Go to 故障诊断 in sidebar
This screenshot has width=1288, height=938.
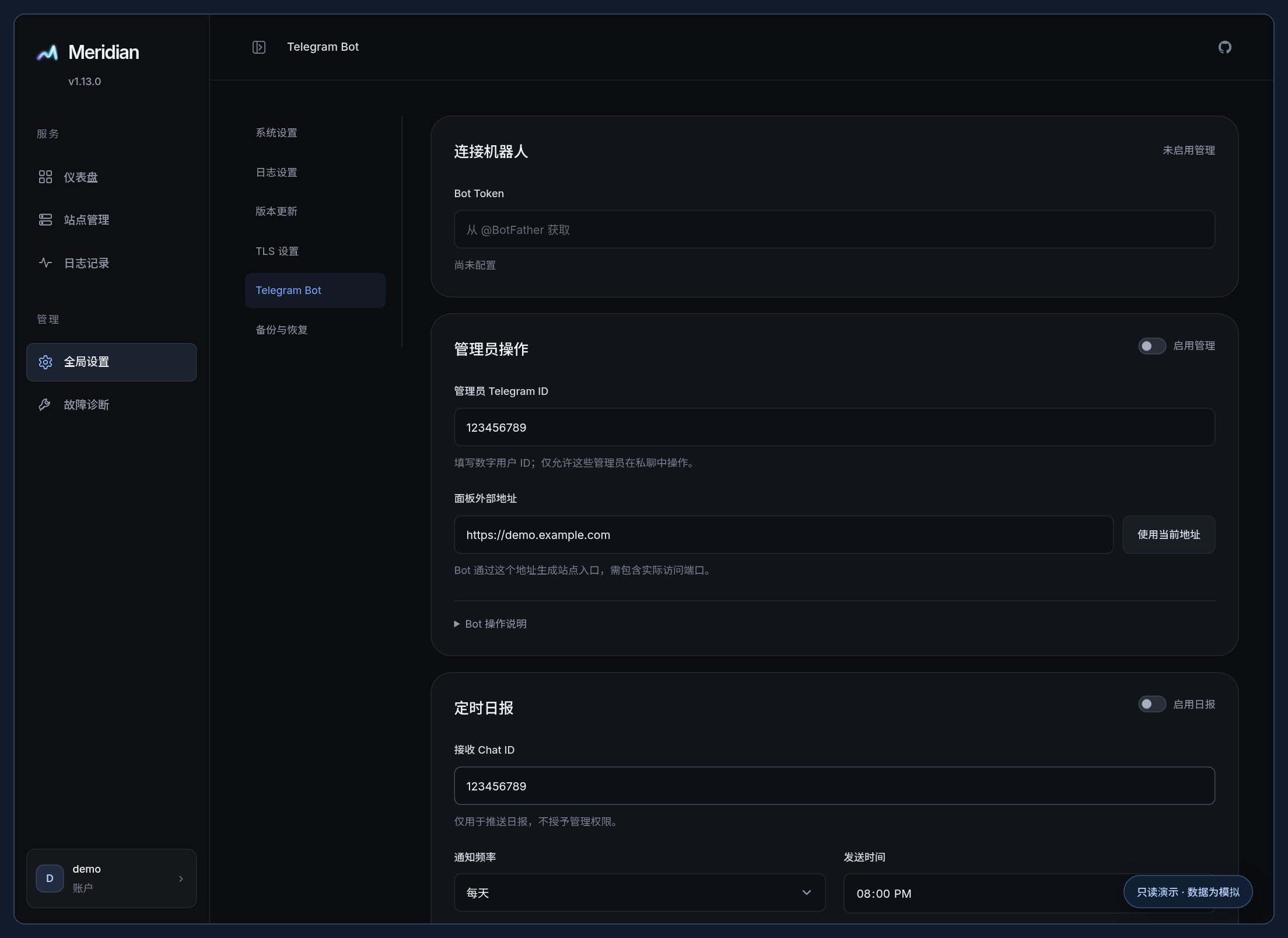pos(111,405)
